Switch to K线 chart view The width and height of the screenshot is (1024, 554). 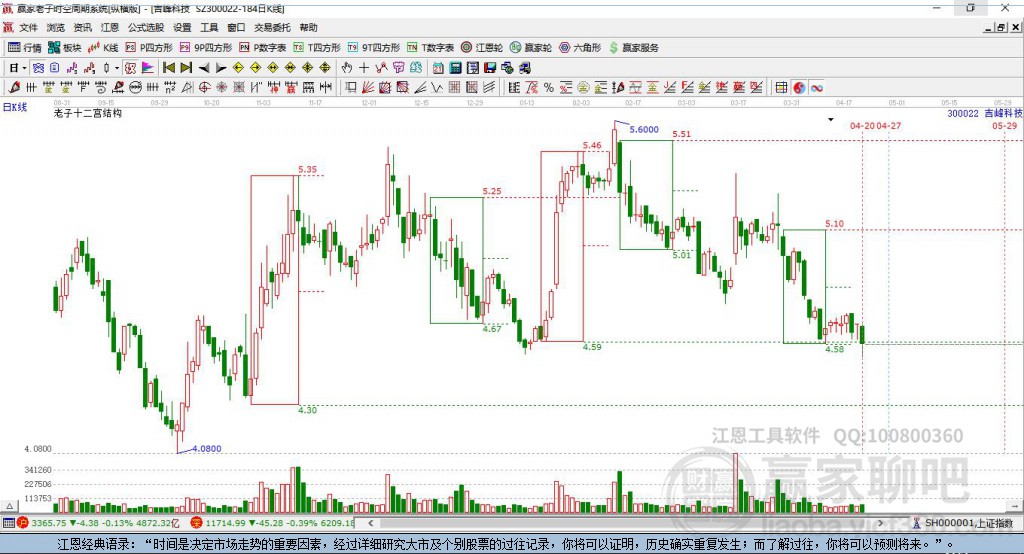coord(103,48)
